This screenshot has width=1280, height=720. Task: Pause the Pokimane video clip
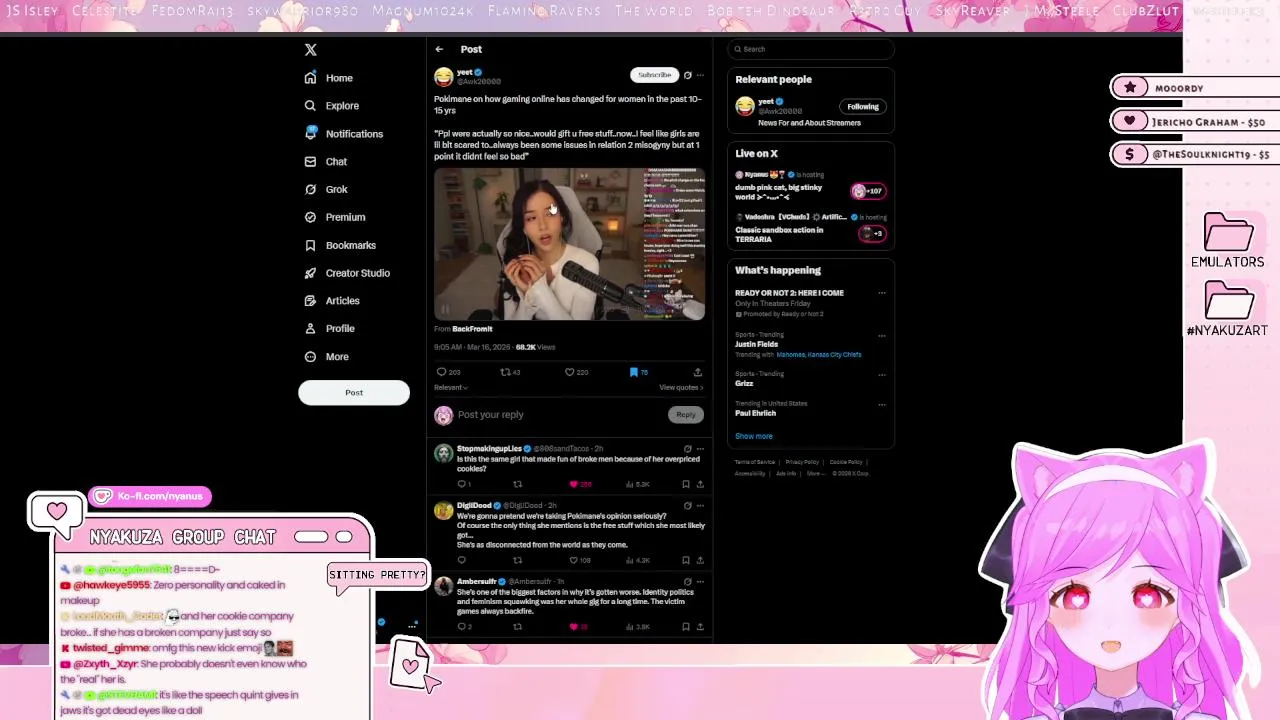(445, 310)
